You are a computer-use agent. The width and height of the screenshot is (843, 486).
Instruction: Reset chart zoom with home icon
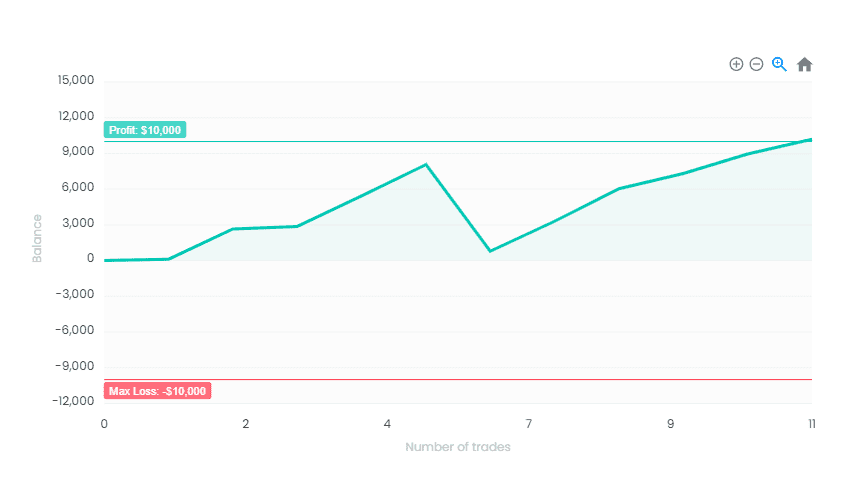pyautogui.click(x=804, y=64)
